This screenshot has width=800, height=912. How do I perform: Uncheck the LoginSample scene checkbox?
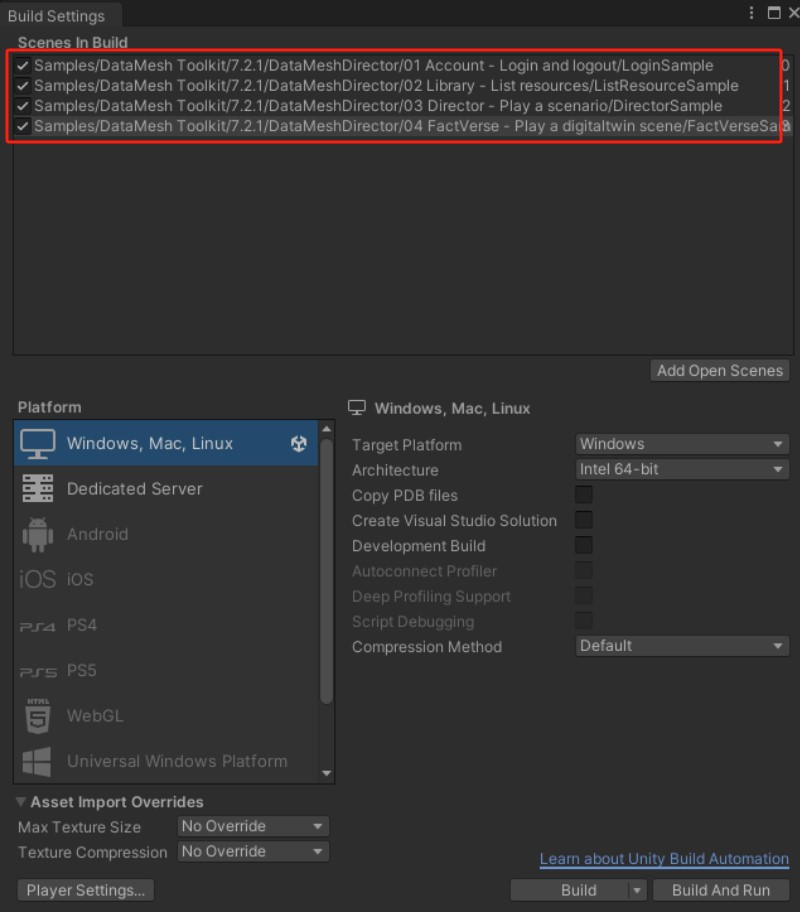(23, 65)
